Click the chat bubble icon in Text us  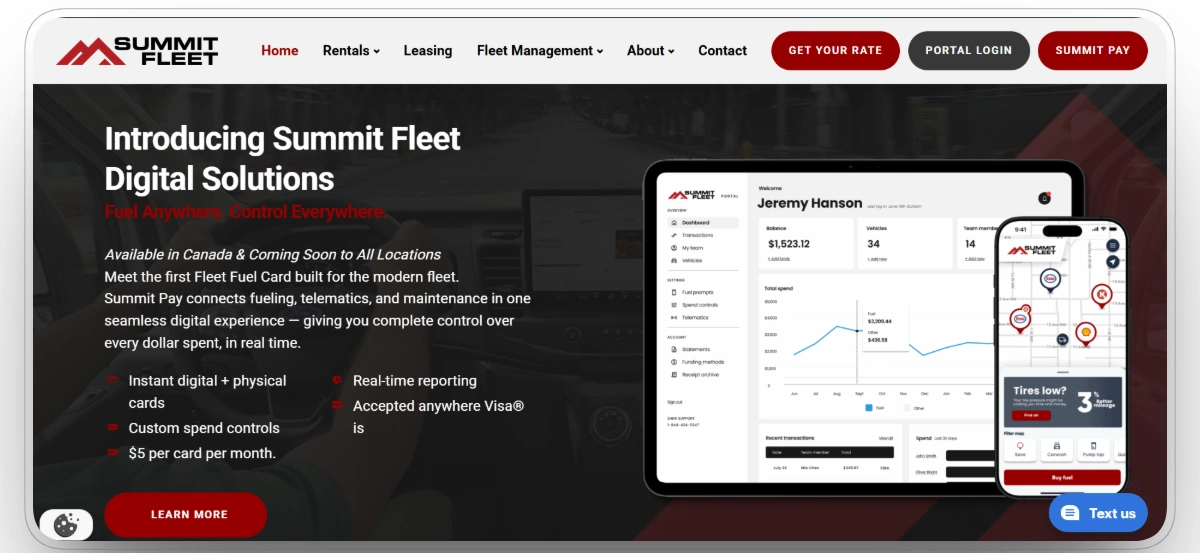(x=1070, y=513)
